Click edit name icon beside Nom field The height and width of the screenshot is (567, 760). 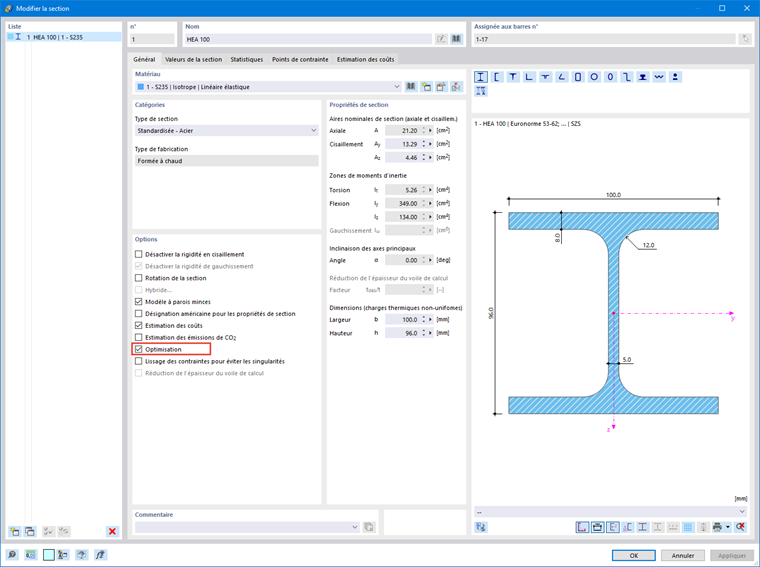click(x=441, y=39)
